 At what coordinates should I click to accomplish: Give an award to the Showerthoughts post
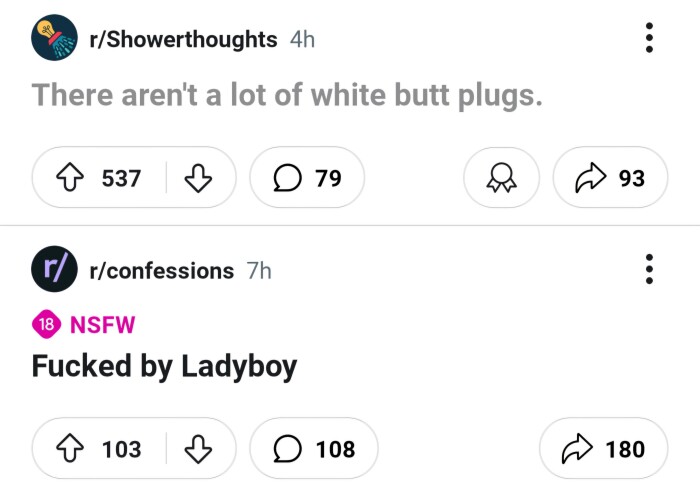coord(501,178)
